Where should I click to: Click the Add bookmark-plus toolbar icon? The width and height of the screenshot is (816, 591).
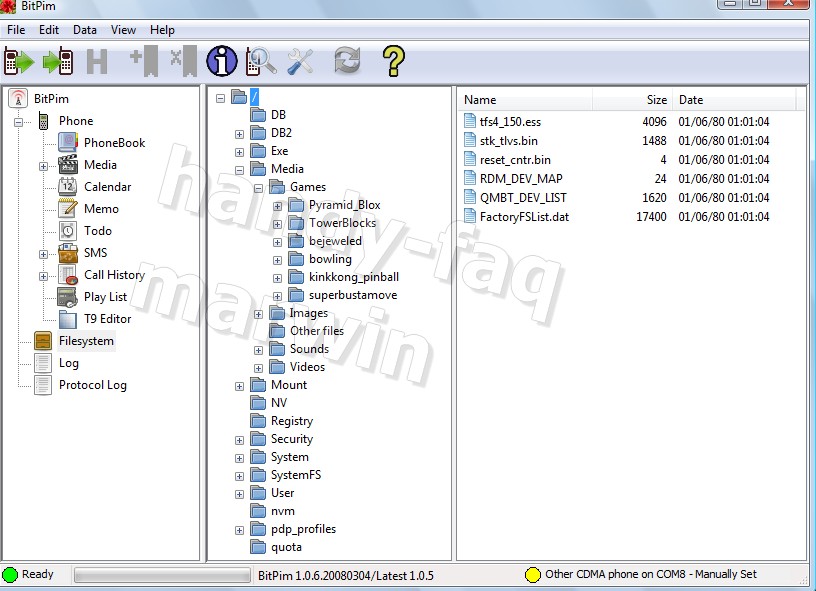pos(144,61)
